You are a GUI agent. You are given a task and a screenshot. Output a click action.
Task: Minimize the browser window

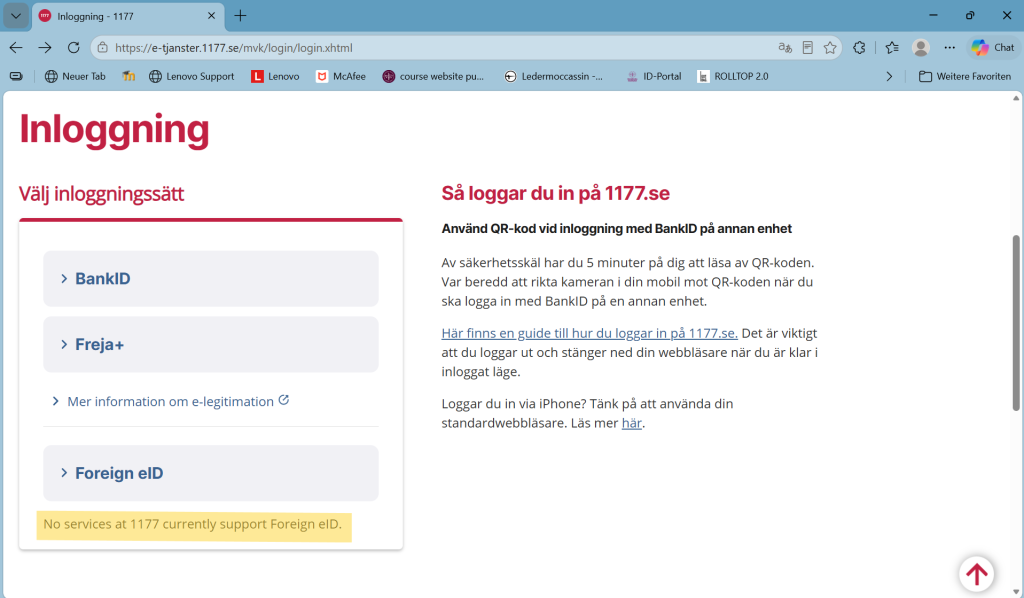[933, 15]
